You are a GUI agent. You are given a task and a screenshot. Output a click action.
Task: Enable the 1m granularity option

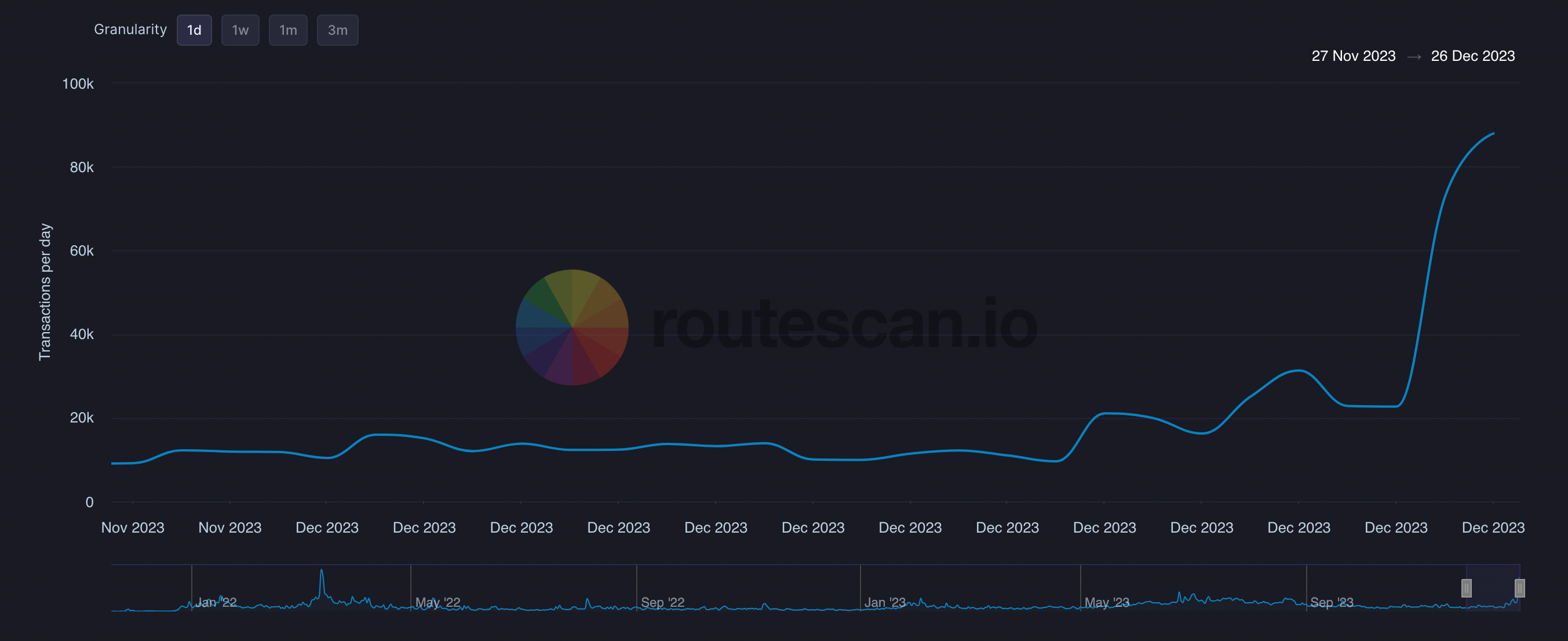(x=288, y=30)
